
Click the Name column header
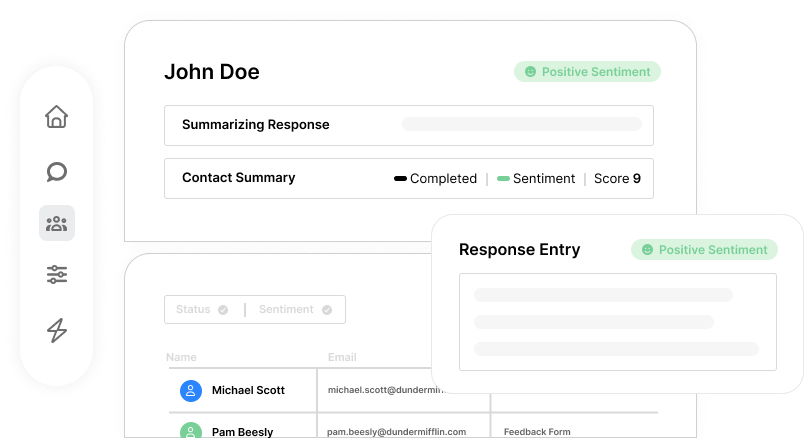pos(181,357)
